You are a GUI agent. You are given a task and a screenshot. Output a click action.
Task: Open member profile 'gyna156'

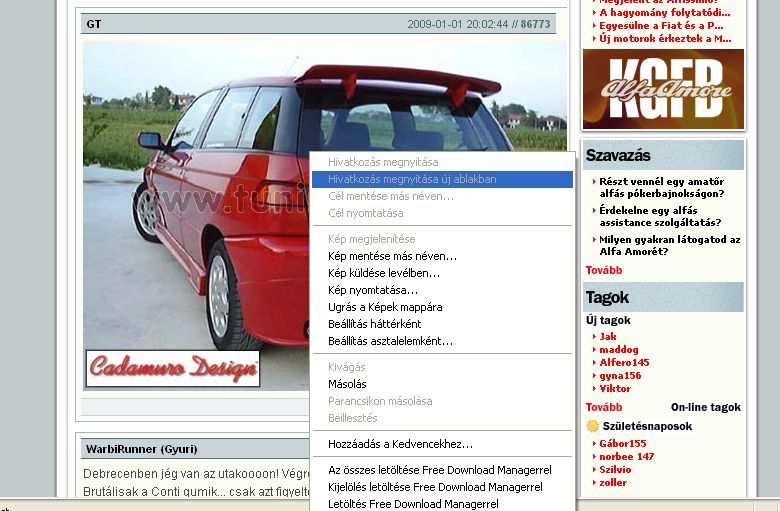(x=620, y=375)
